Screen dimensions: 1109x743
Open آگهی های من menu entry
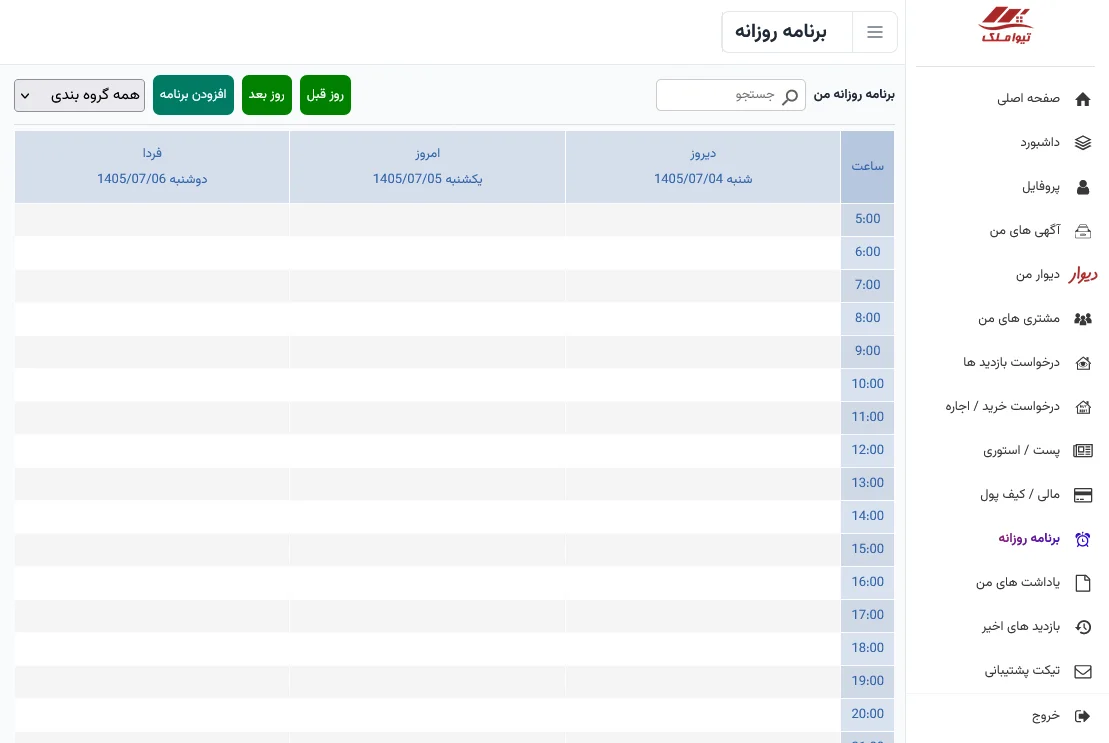pyautogui.click(x=1025, y=231)
